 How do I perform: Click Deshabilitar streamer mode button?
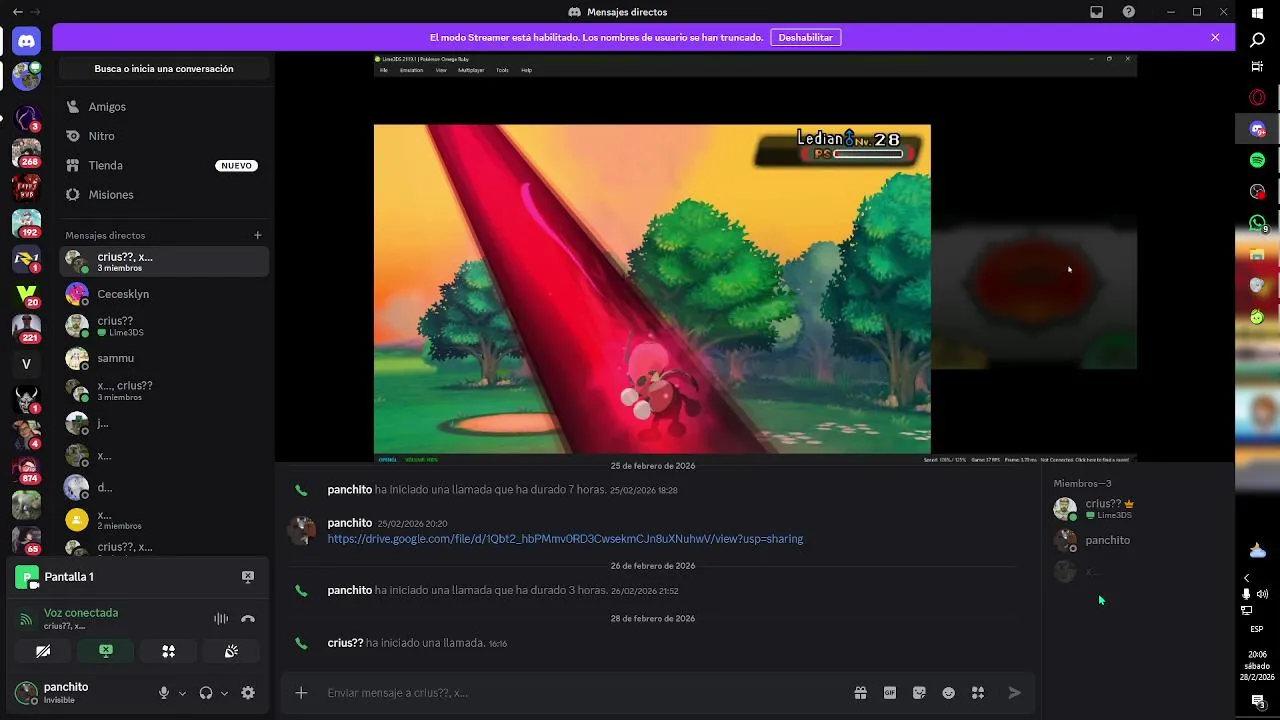pyautogui.click(x=806, y=37)
